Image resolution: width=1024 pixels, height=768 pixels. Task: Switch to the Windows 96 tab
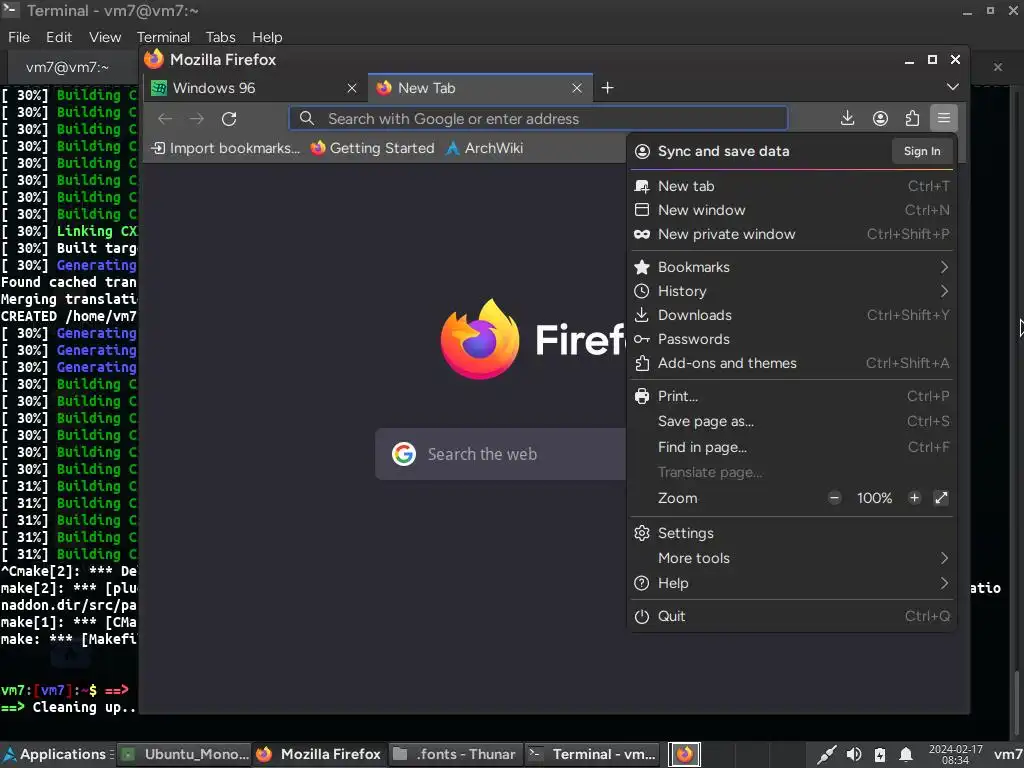255,88
